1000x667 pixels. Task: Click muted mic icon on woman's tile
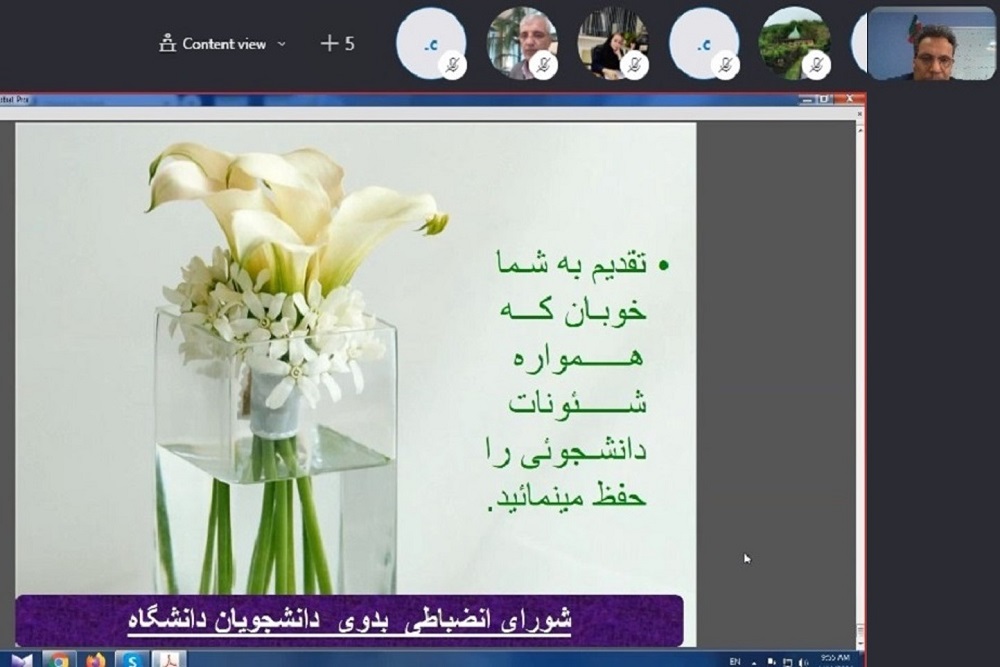coord(634,66)
